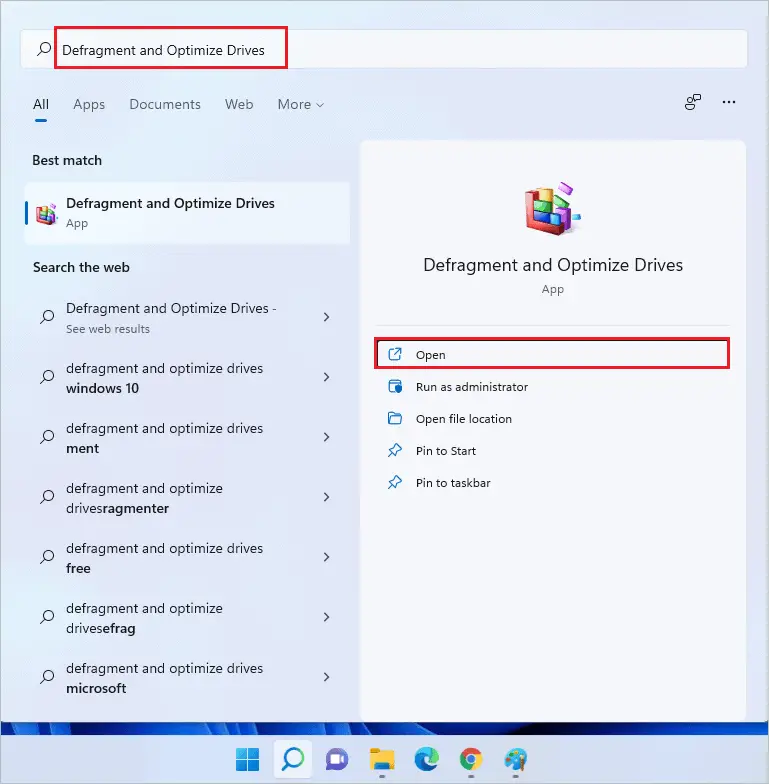Choose Run as administrator

click(x=552, y=386)
